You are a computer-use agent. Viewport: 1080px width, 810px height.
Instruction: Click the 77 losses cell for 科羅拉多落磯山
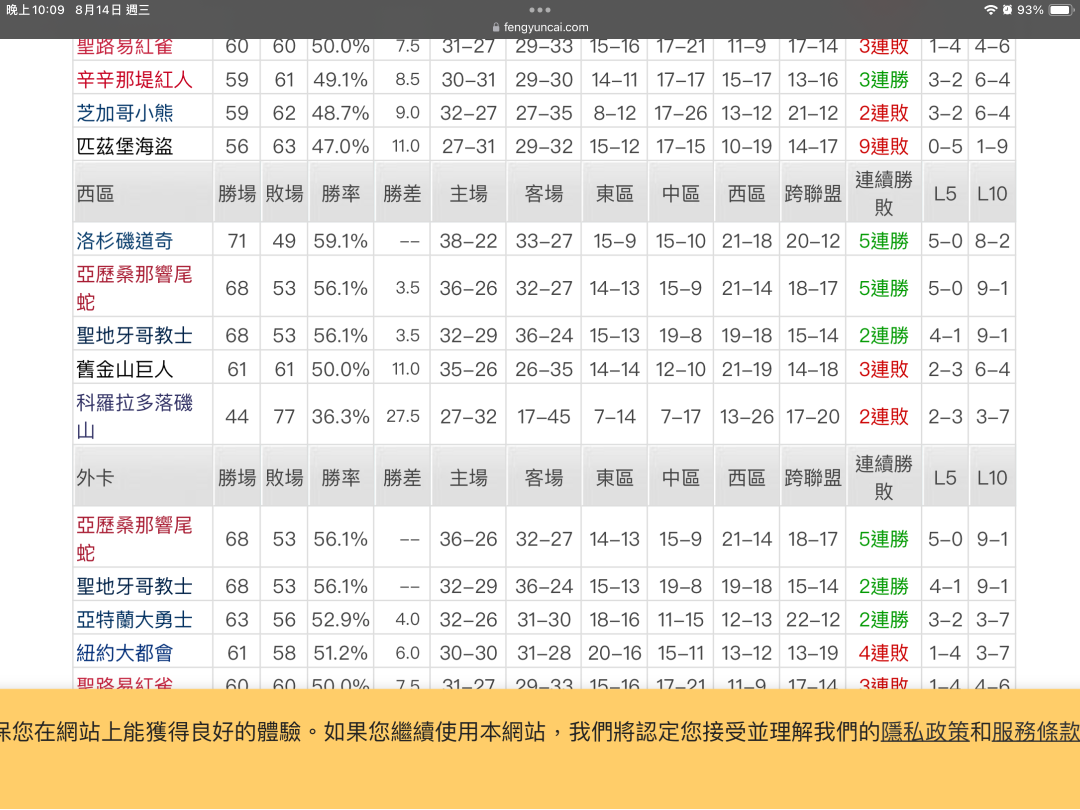tap(284, 416)
